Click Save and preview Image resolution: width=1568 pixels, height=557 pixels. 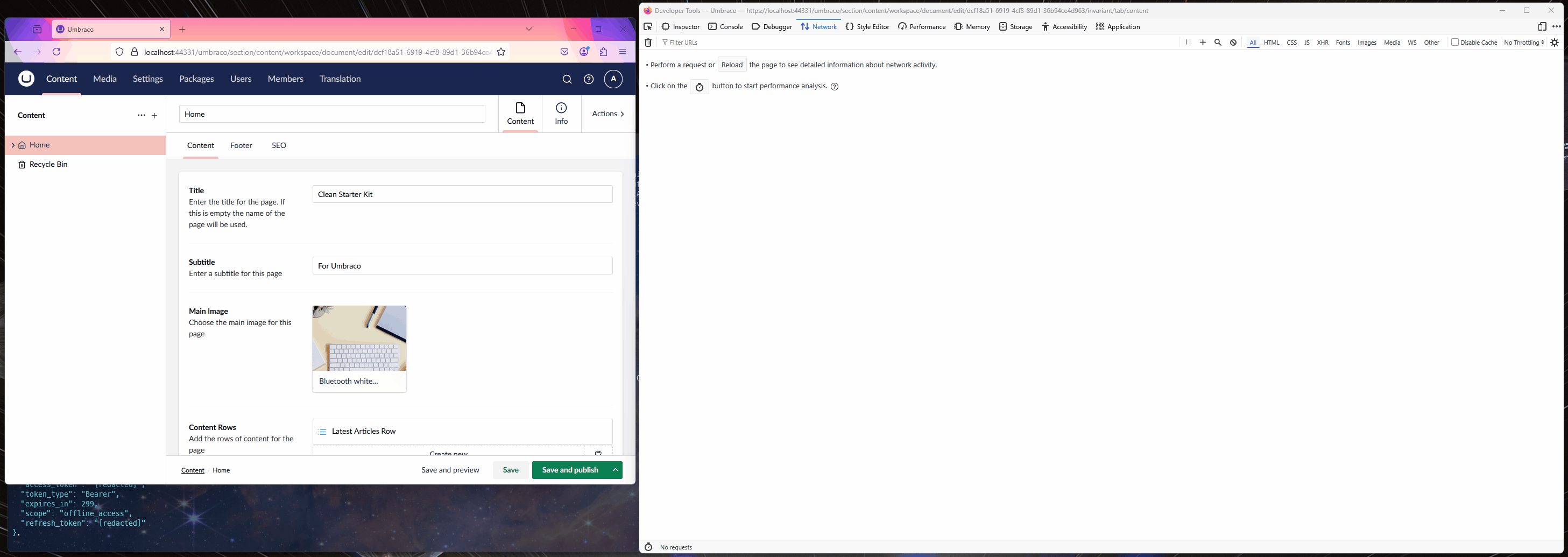click(x=450, y=470)
